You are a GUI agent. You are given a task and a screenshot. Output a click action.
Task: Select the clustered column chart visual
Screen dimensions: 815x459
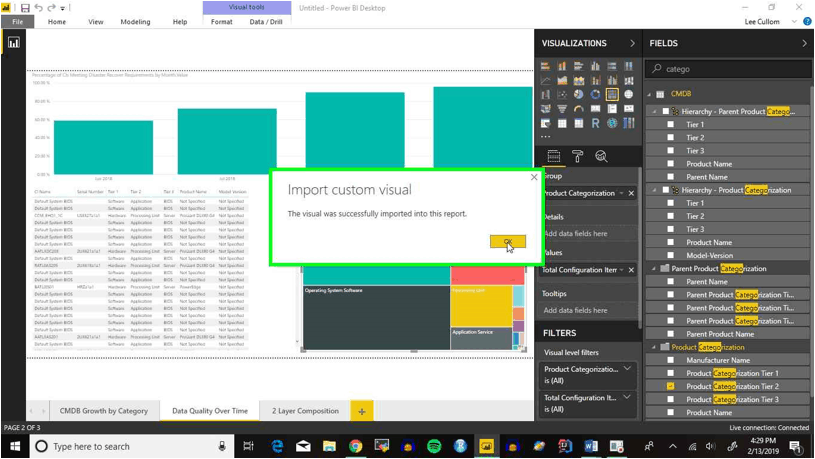[595, 66]
